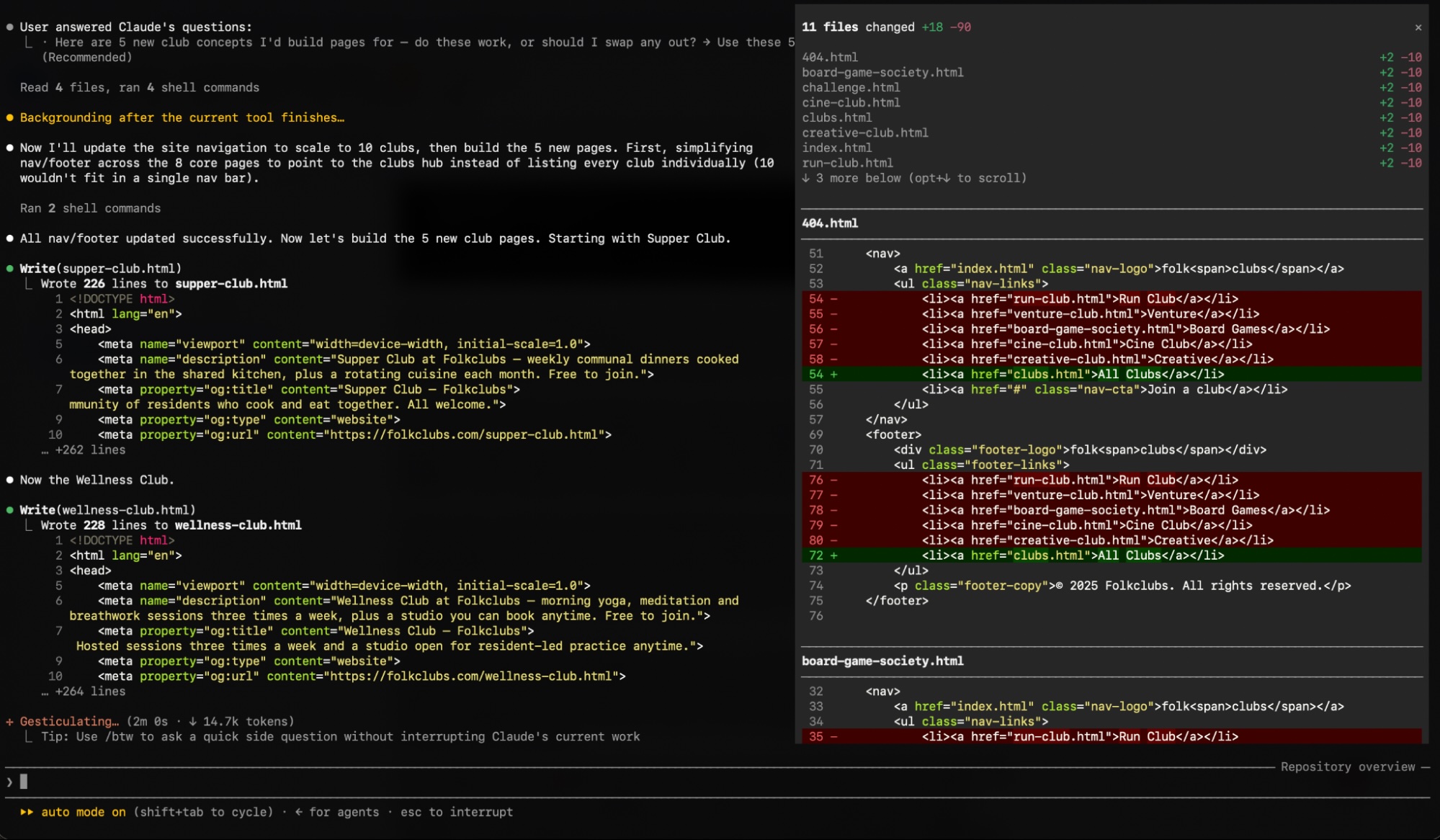Click the yellow bullet beside Backgrounding message
This screenshot has height=840, width=1440.
pyautogui.click(x=9, y=117)
